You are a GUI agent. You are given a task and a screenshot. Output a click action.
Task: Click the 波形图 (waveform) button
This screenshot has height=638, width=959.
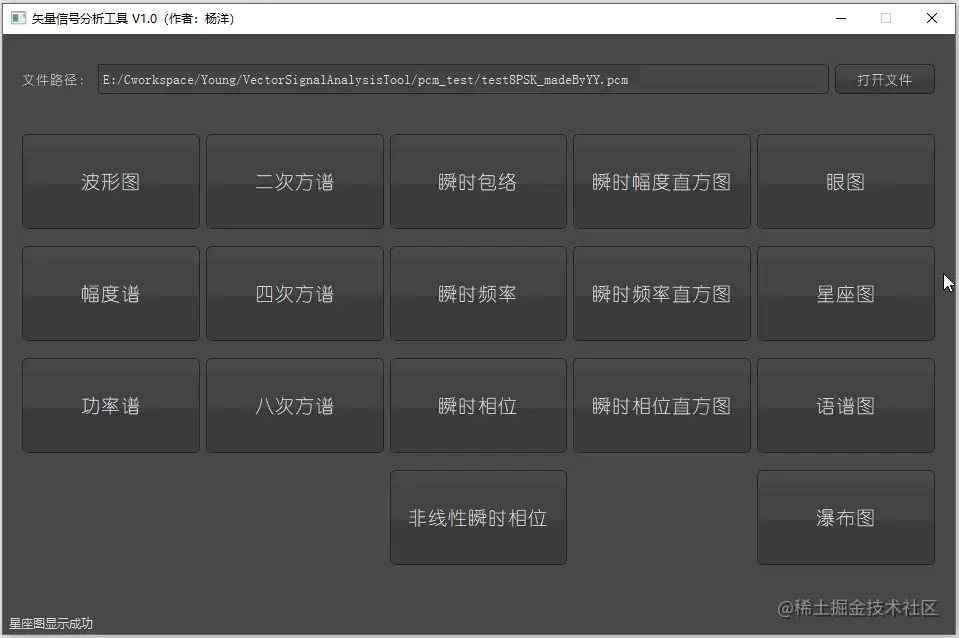click(x=110, y=181)
